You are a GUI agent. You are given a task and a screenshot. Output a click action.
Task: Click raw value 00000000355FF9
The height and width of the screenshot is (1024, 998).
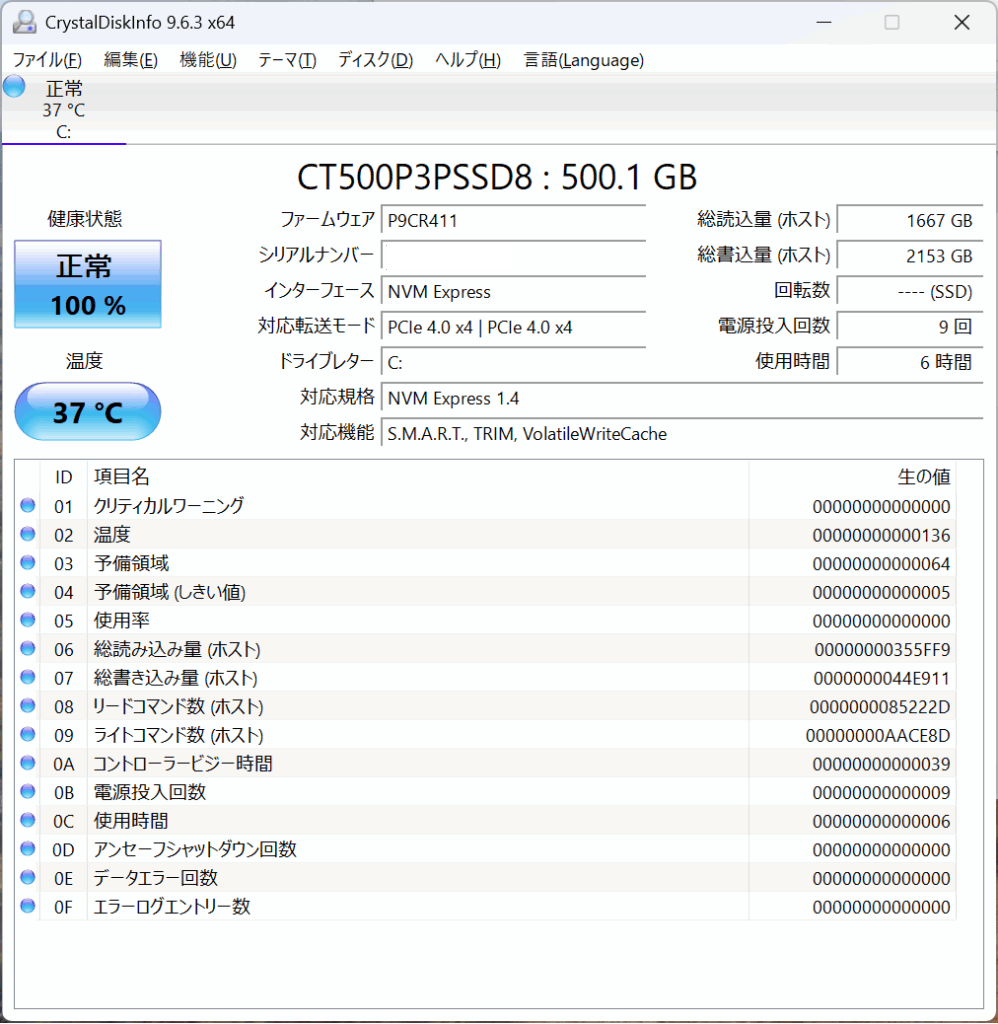click(882, 650)
